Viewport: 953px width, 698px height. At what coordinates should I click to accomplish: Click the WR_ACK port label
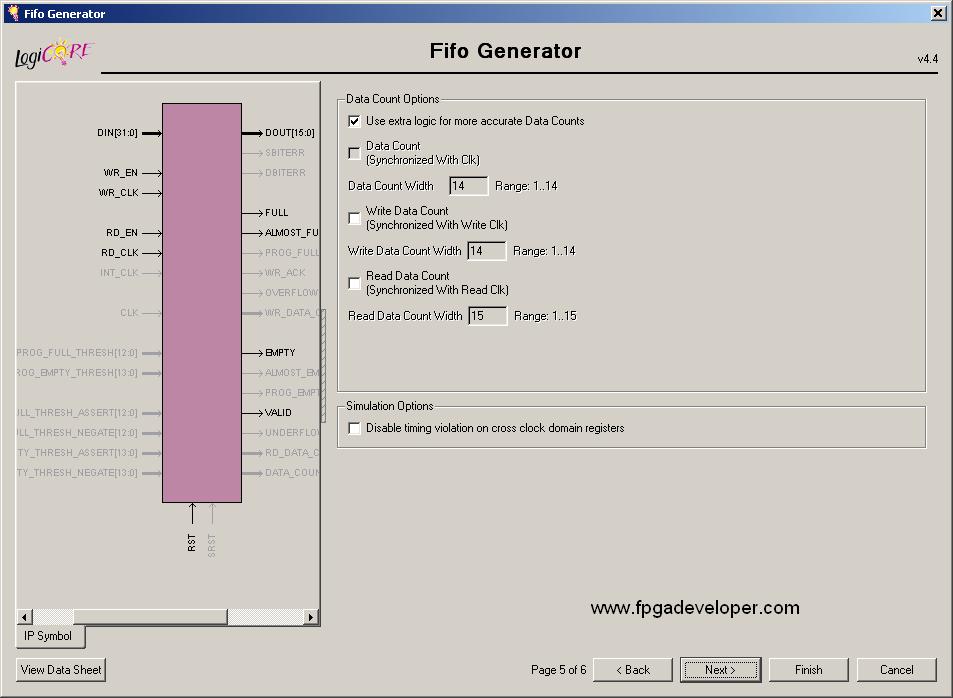click(285, 273)
